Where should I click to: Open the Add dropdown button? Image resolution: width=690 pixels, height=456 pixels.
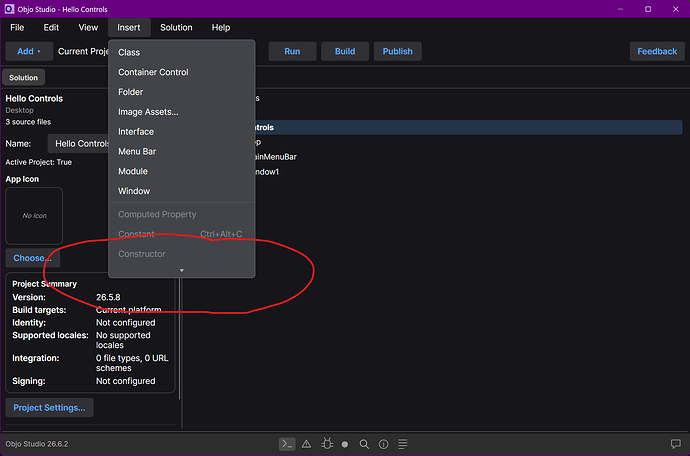pos(29,51)
